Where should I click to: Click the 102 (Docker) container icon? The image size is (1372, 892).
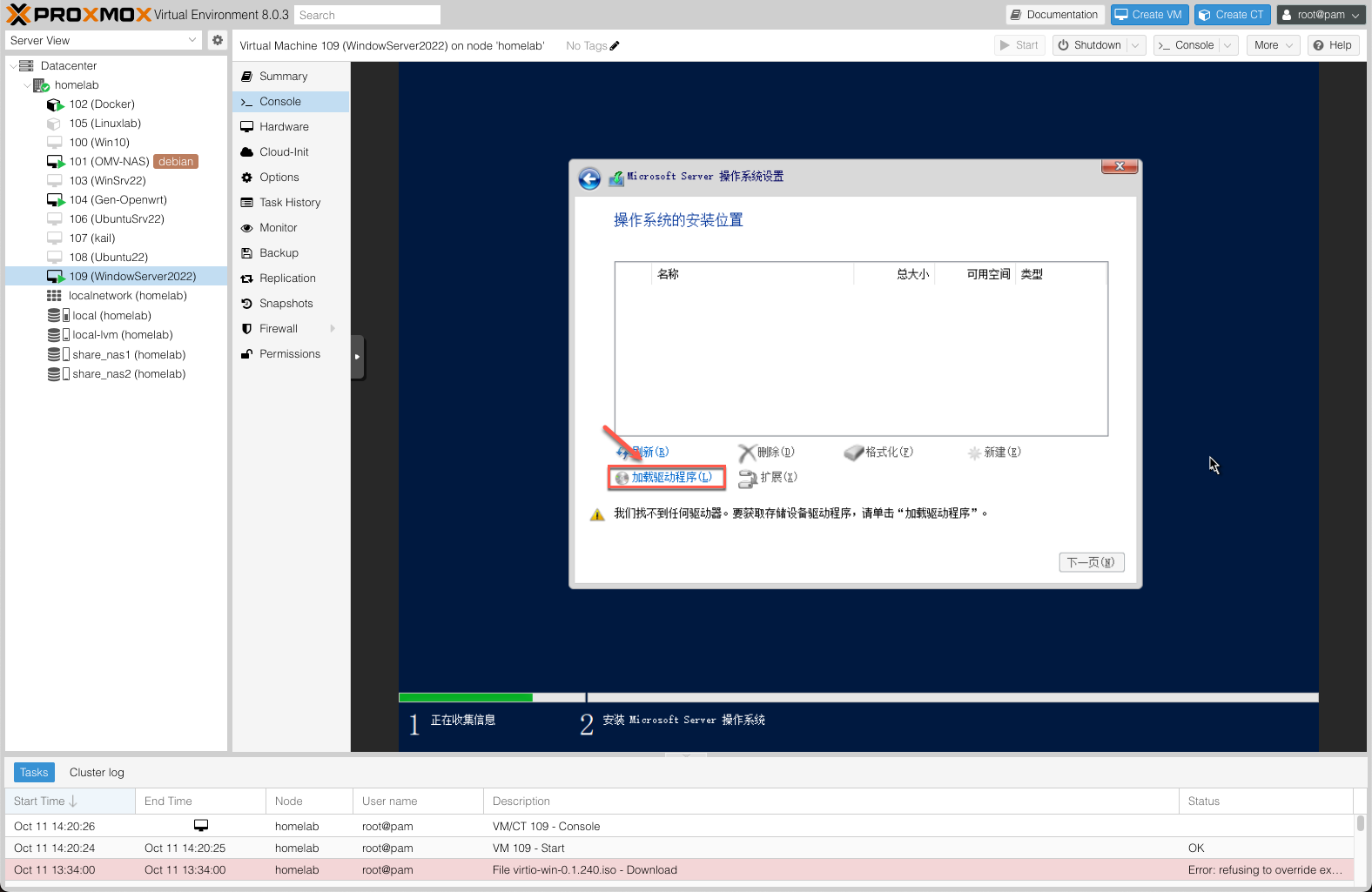tap(56, 104)
